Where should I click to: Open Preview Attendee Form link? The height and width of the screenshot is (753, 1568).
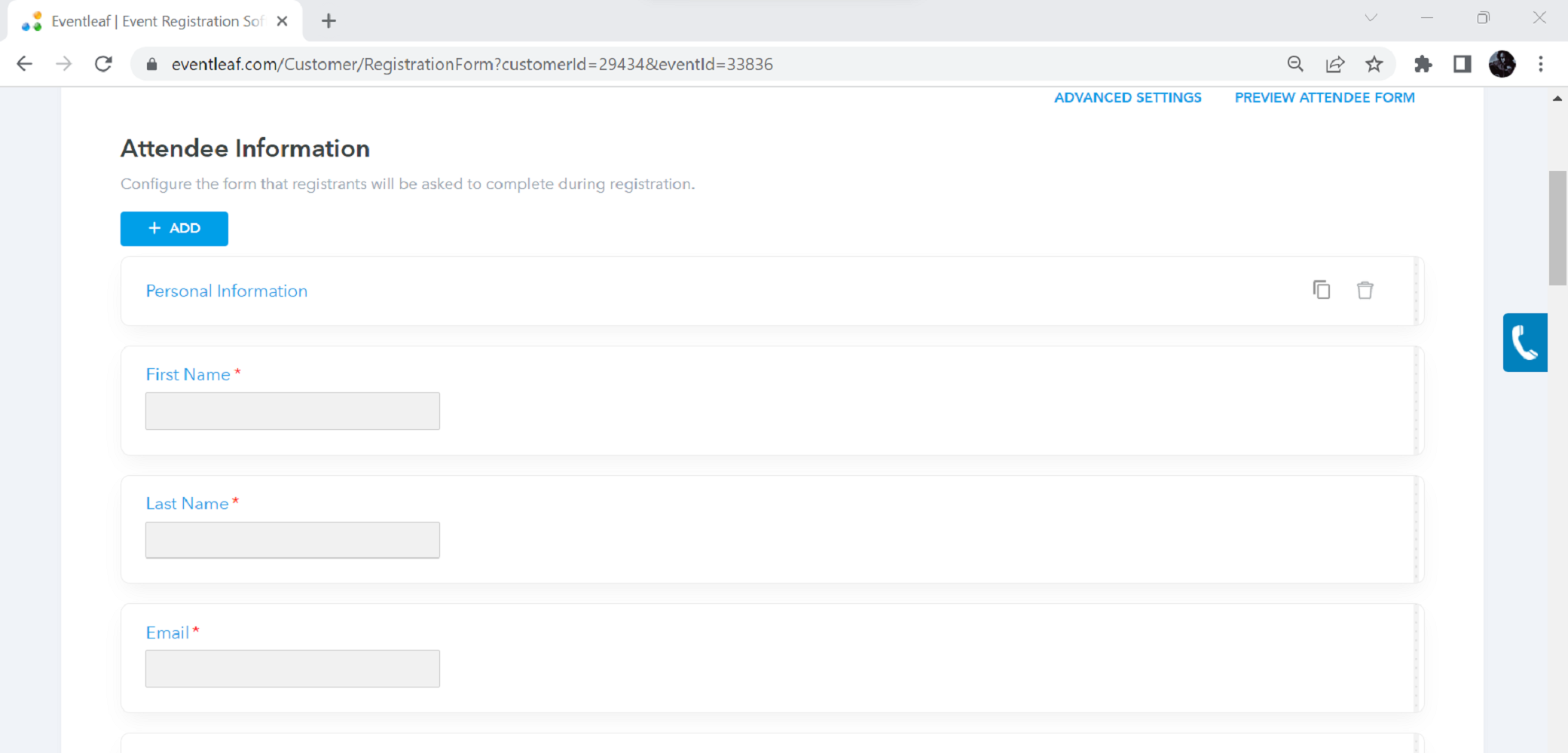[x=1325, y=98]
